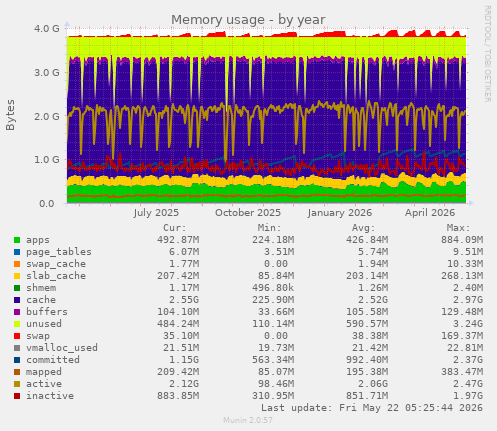Click the Munin 2.0.57 version text

coord(248,420)
